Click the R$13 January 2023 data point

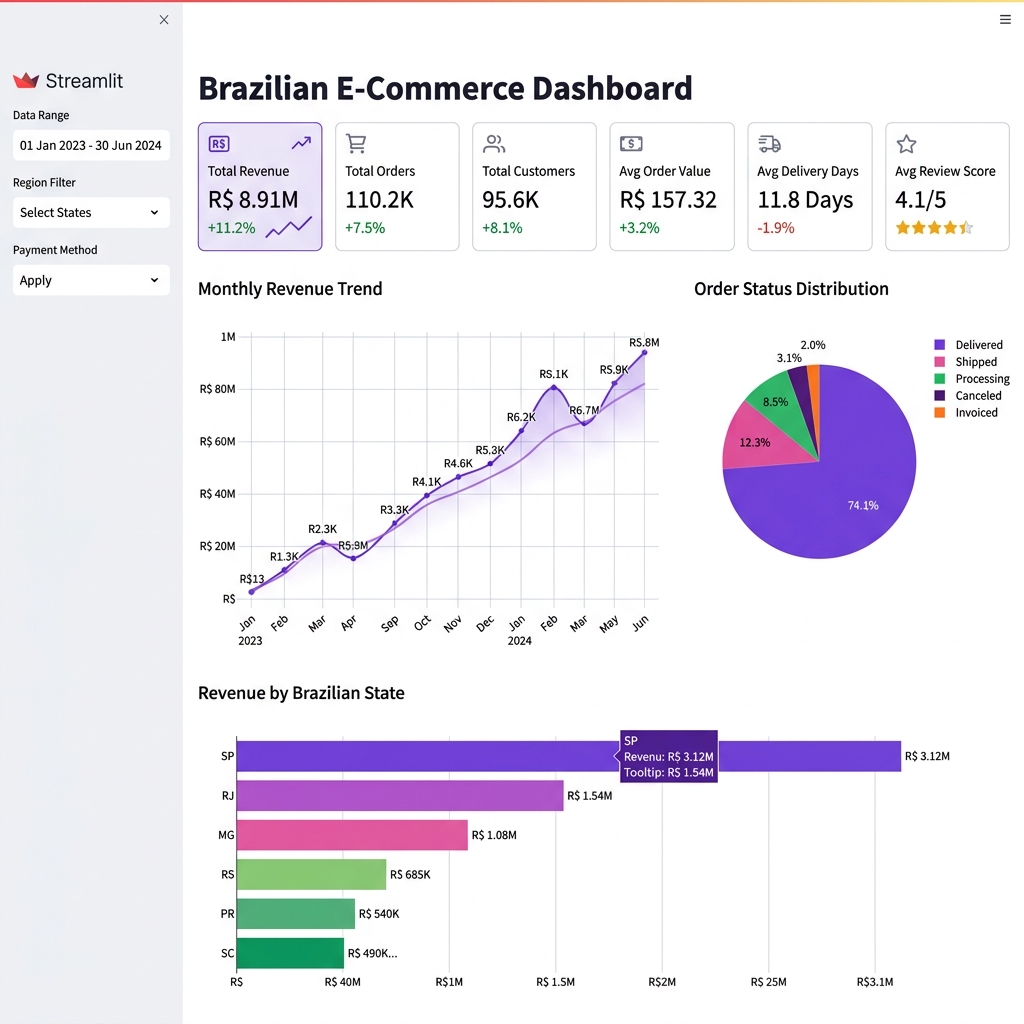[x=251, y=592]
